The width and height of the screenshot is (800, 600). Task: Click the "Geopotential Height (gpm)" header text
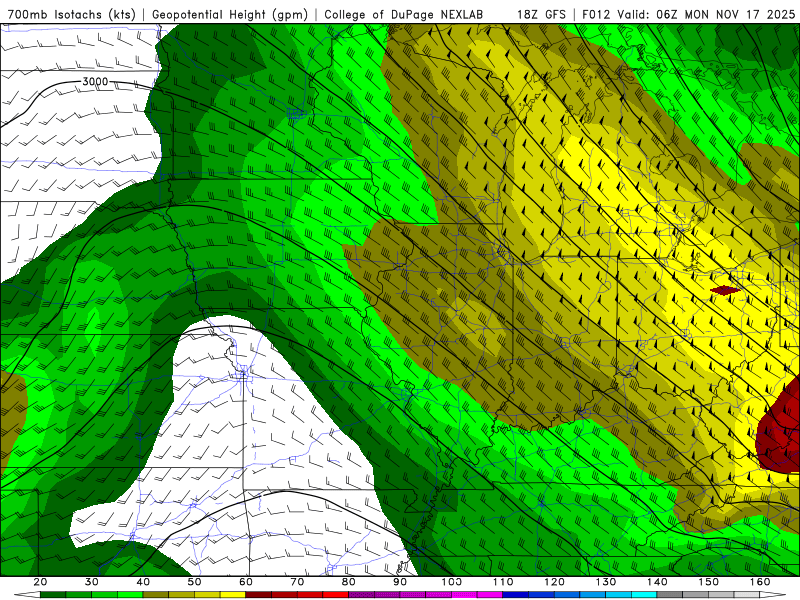click(x=230, y=15)
